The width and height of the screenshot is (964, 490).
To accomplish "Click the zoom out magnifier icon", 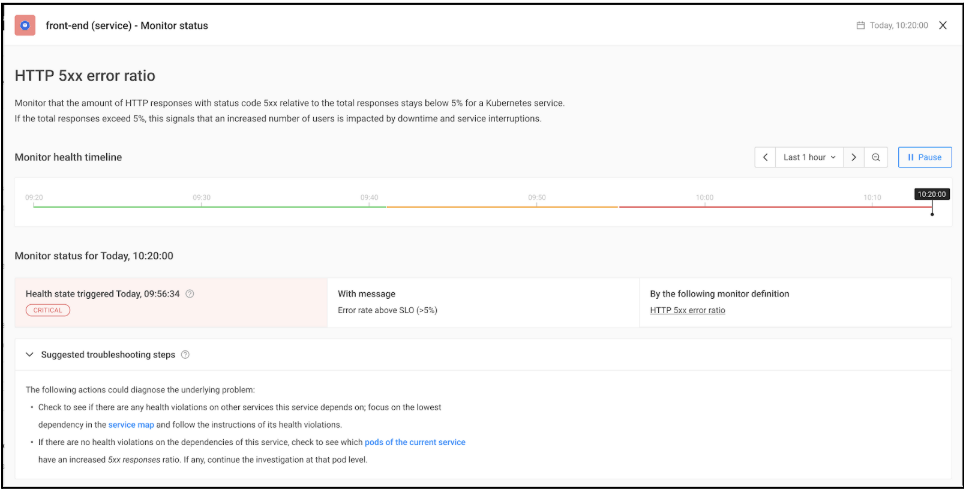I will (876, 157).
